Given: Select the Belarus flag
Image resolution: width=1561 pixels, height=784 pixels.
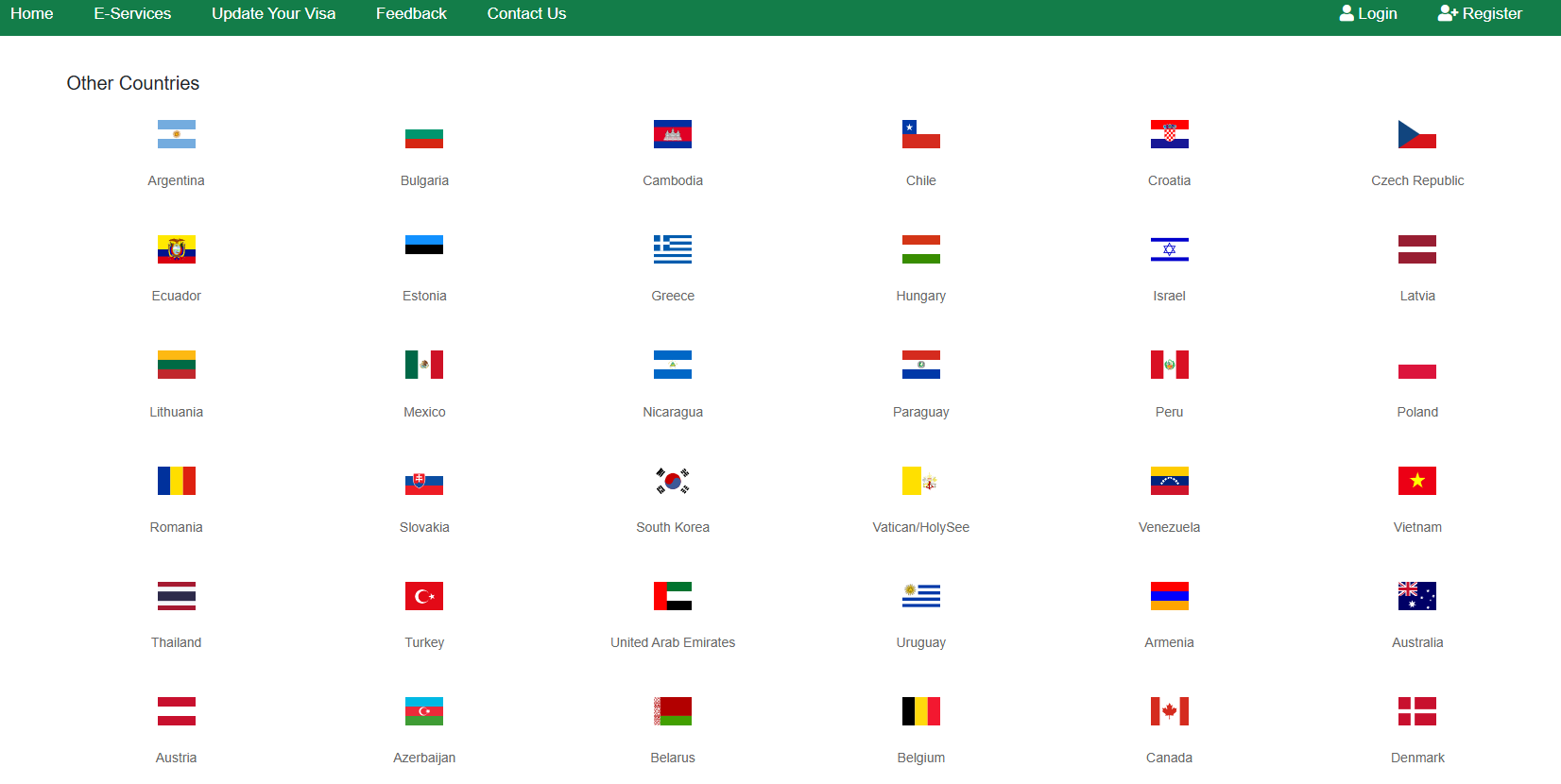Looking at the screenshot, I should tap(673, 711).
